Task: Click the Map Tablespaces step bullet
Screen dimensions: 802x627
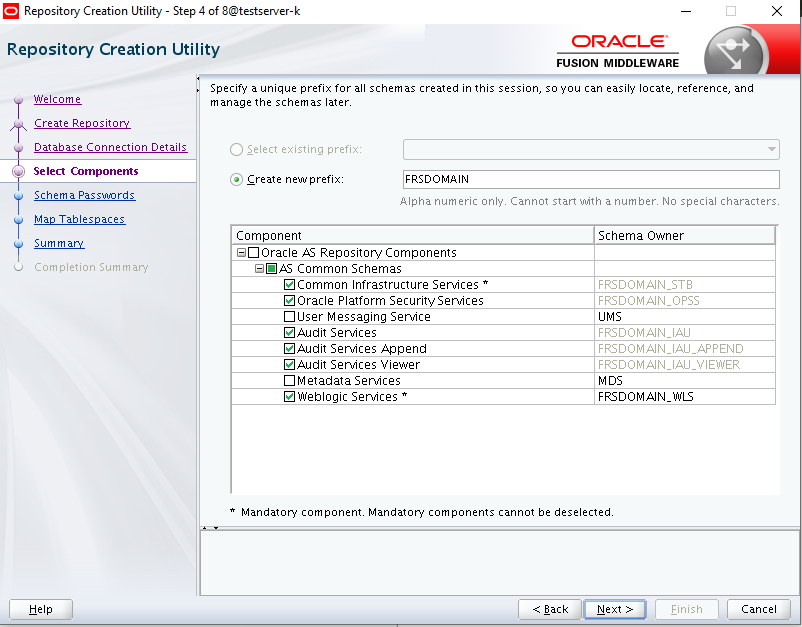Action: pos(18,219)
